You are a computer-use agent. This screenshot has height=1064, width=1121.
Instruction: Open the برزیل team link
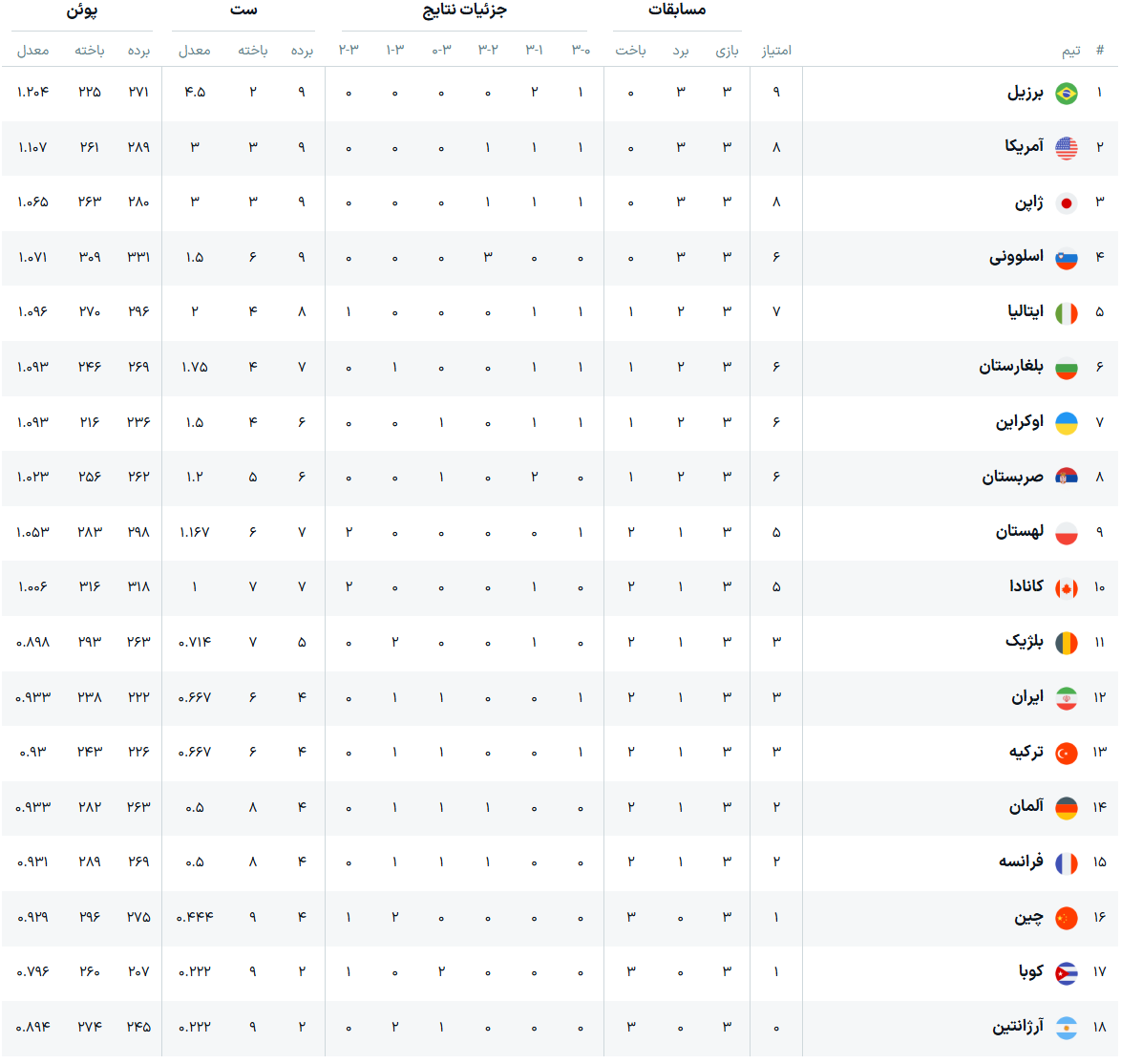point(1026,93)
